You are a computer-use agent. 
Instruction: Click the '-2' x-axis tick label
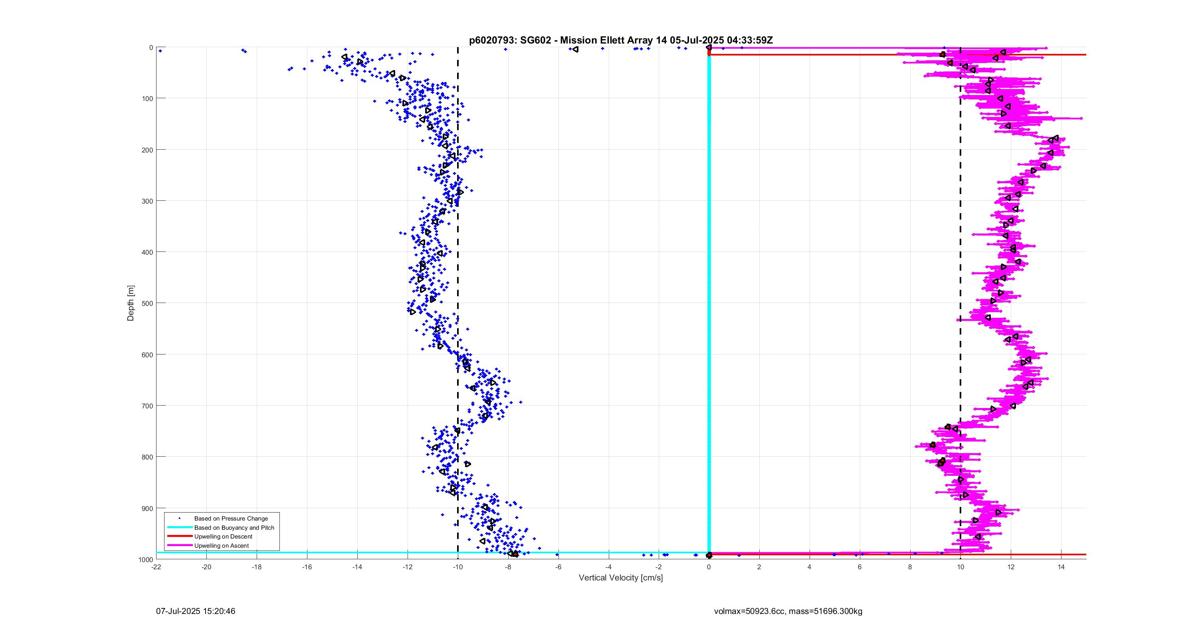click(659, 567)
